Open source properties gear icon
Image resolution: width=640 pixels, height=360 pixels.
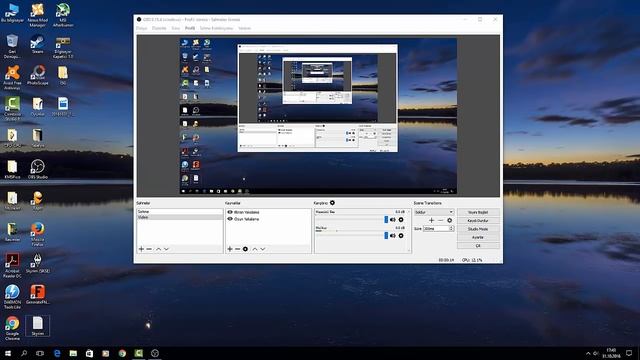[245, 249]
